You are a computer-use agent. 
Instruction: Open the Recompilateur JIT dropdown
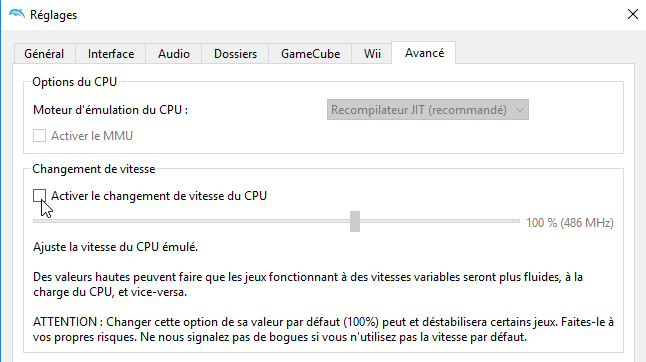tap(428, 110)
